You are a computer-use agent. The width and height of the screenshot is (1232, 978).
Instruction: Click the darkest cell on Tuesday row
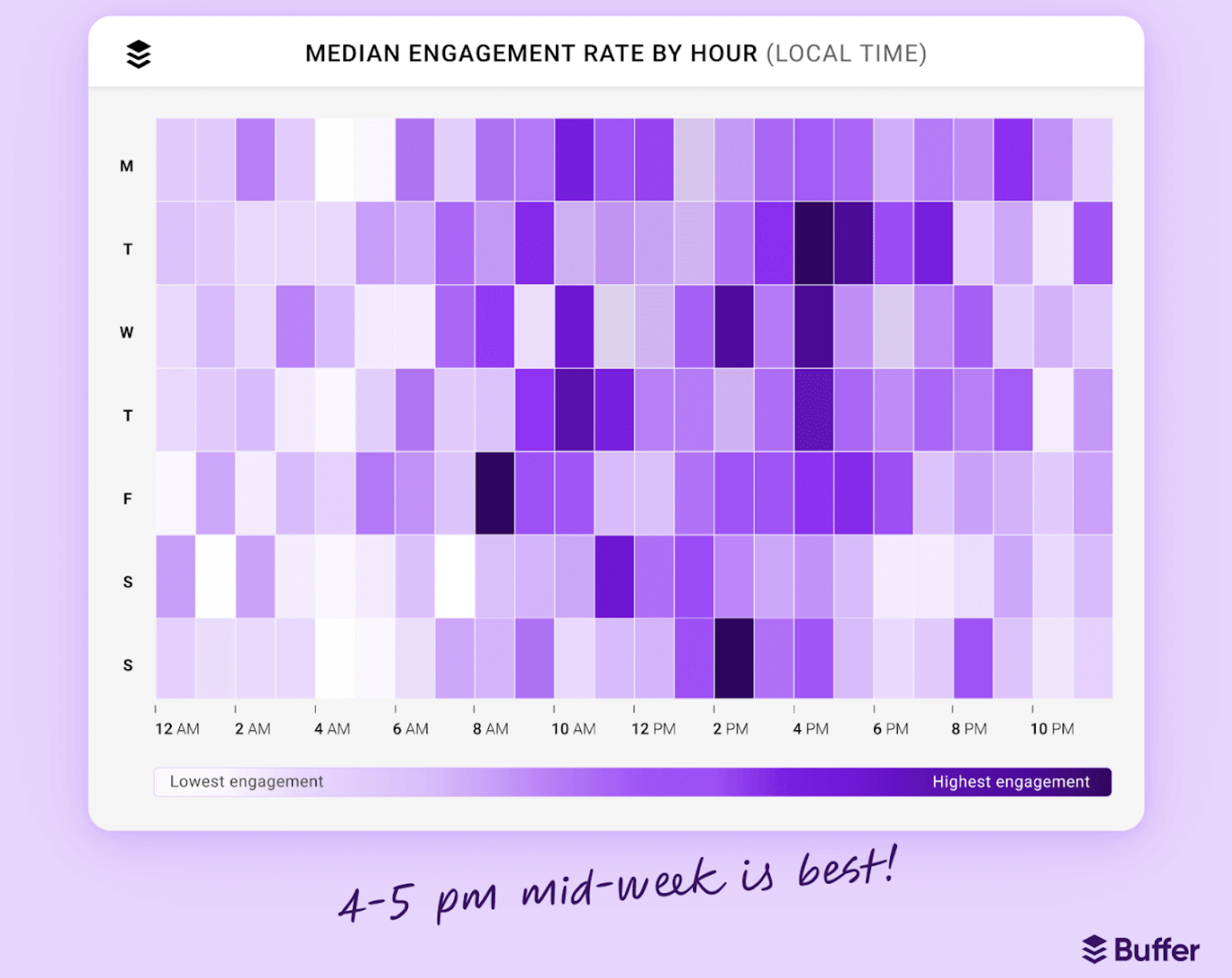click(x=813, y=246)
